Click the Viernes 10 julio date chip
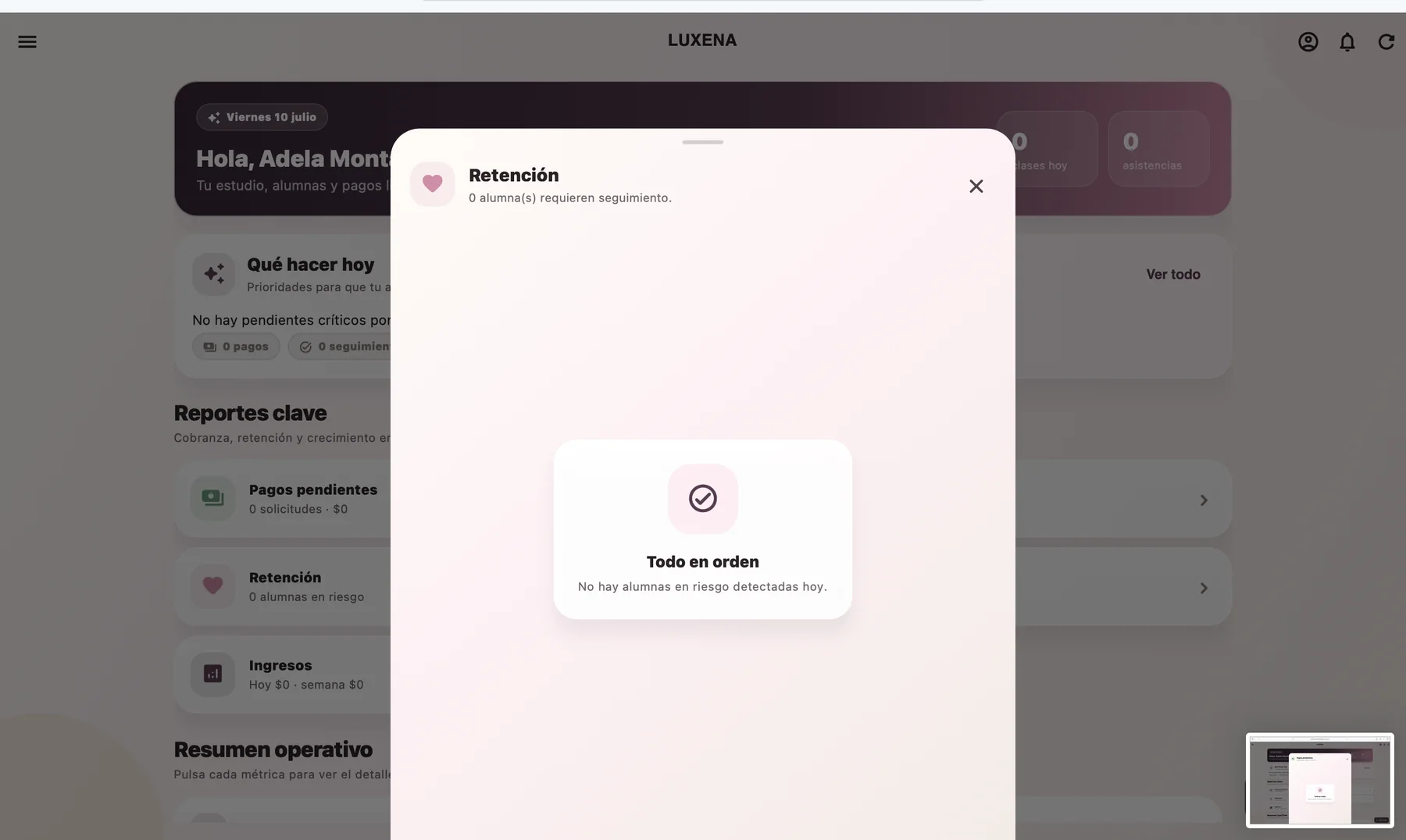 tap(262, 117)
